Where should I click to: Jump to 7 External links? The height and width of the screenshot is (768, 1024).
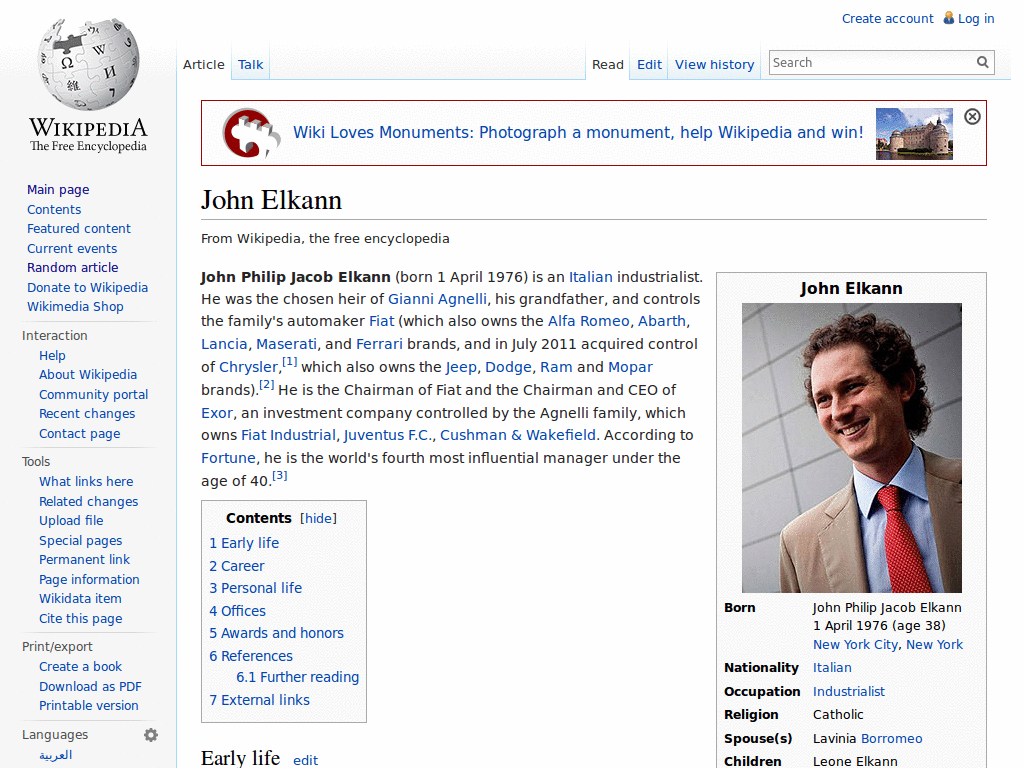[x=260, y=700]
